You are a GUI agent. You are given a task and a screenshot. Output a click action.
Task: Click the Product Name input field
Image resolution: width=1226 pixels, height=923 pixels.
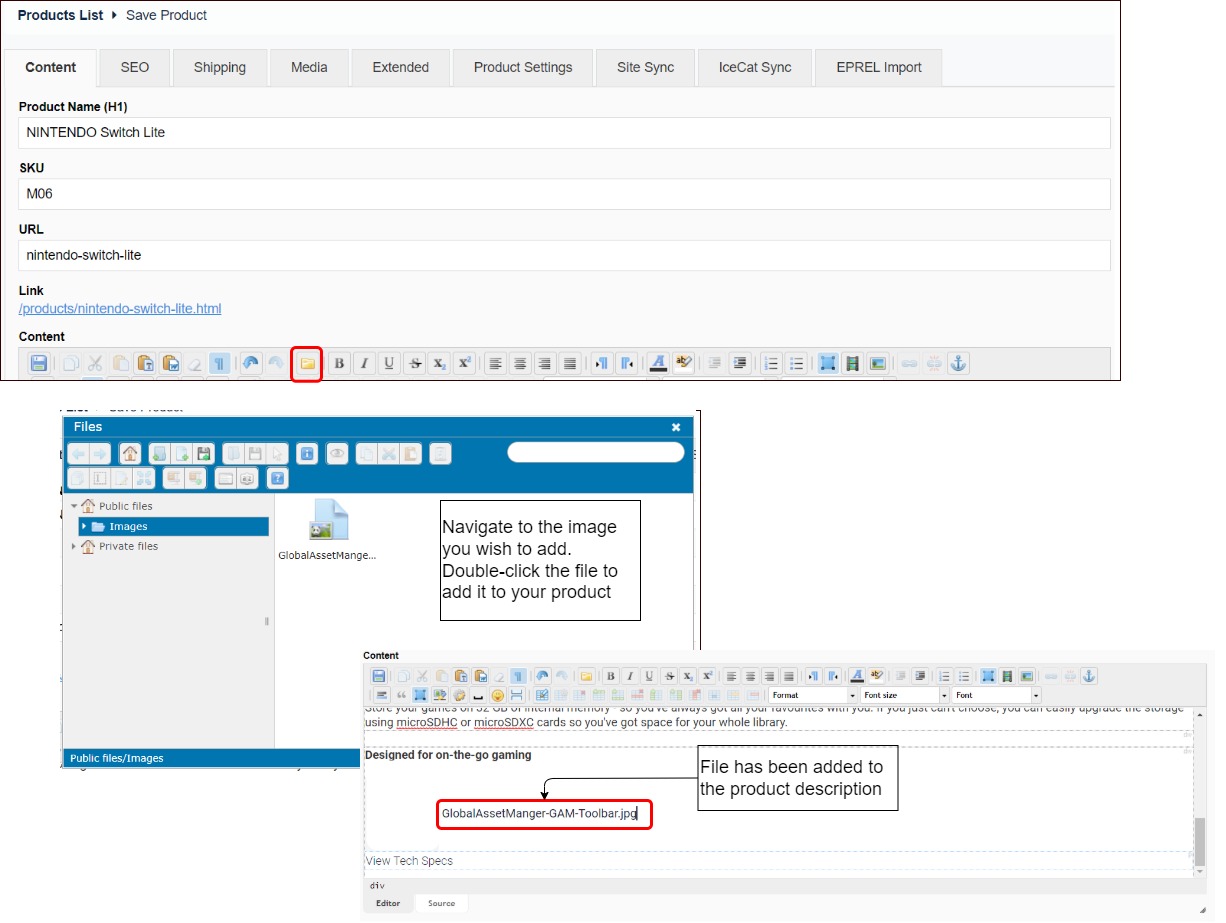(564, 133)
